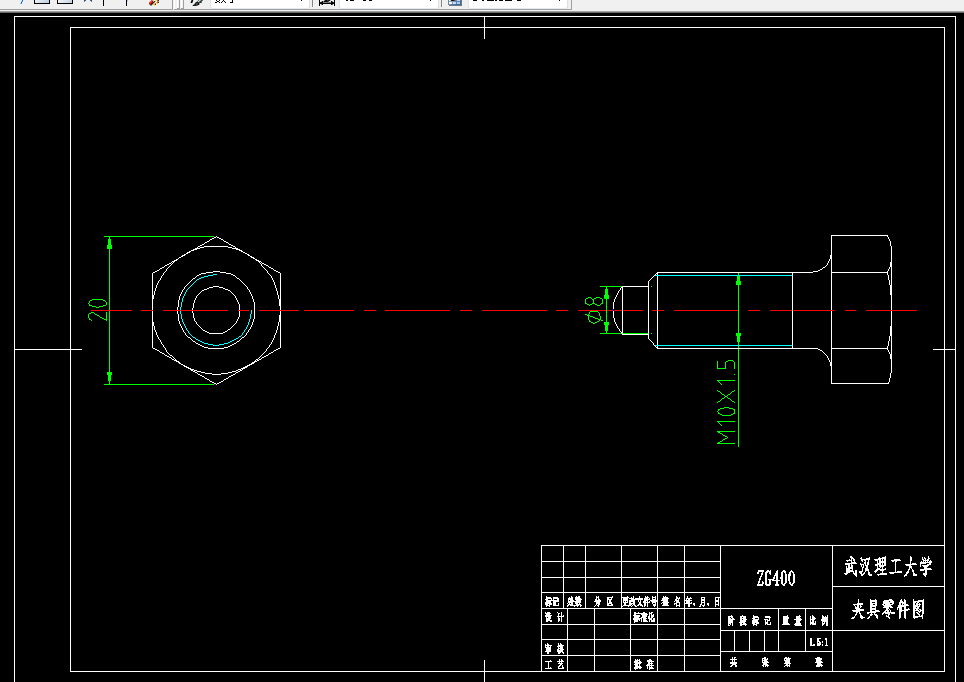Click the 武汉理工大学 text in title block

pos(888,566)
